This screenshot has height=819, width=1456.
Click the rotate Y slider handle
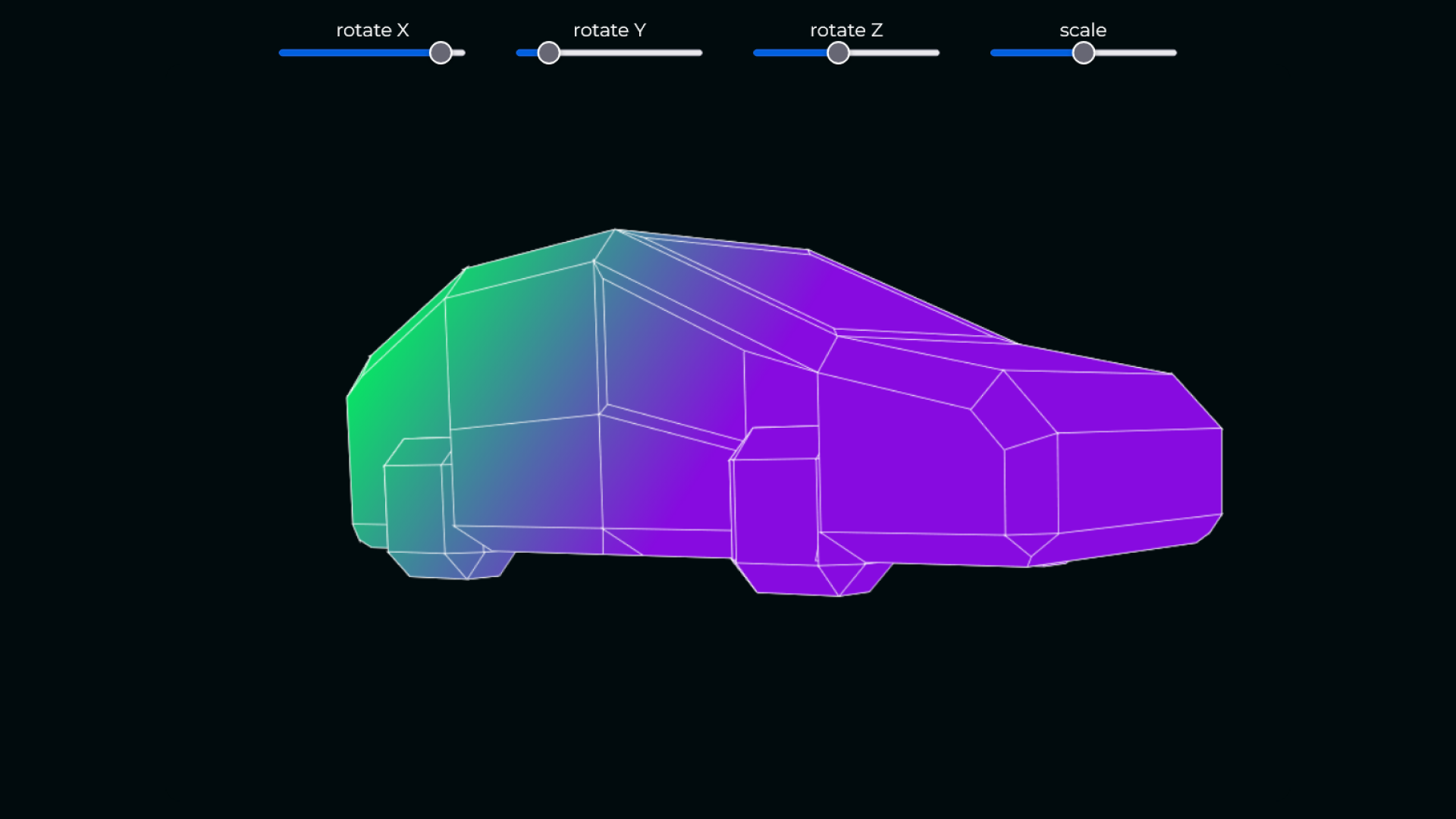pos(548,53)
